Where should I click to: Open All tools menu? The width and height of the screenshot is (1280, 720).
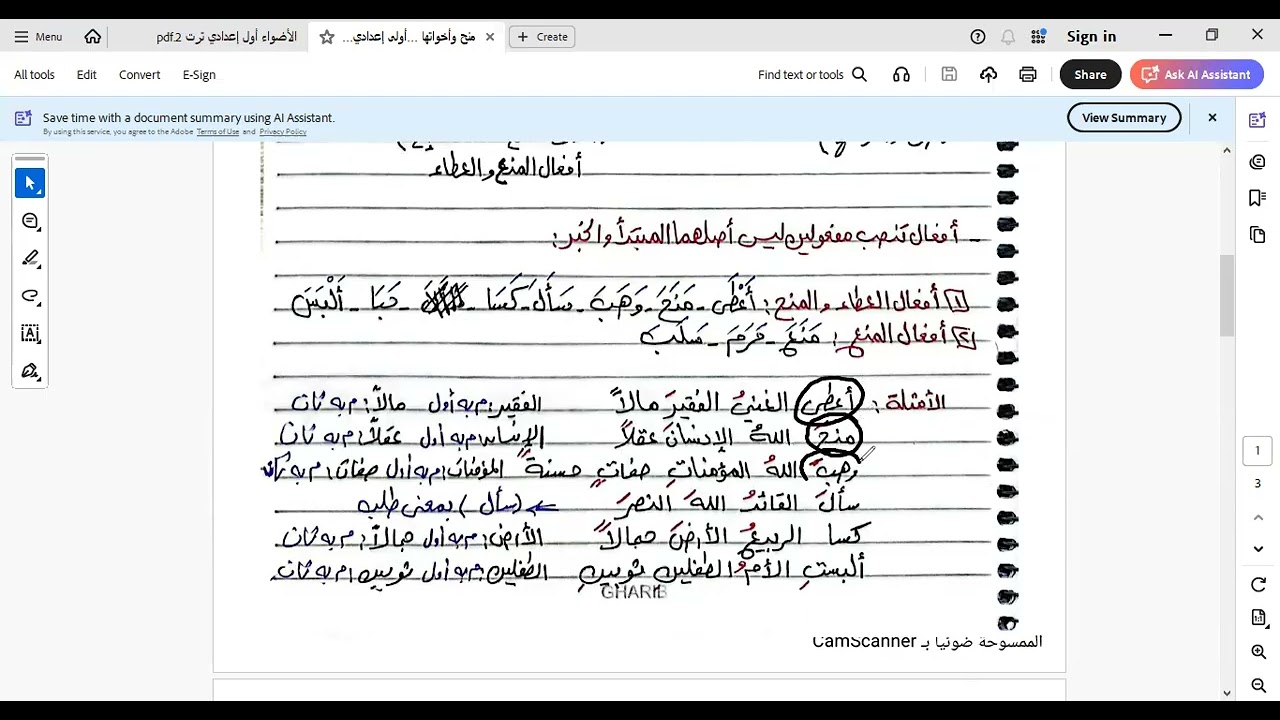tap(34, 75)
